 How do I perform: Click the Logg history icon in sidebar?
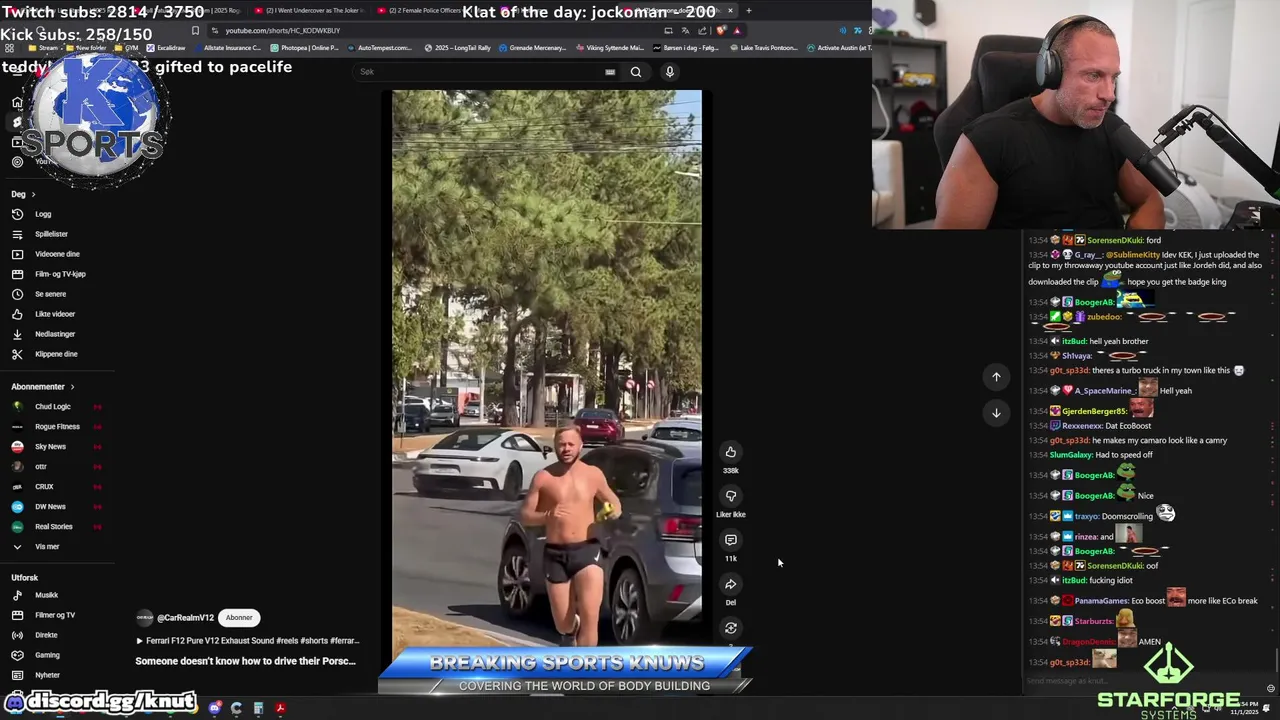point(17,214)
